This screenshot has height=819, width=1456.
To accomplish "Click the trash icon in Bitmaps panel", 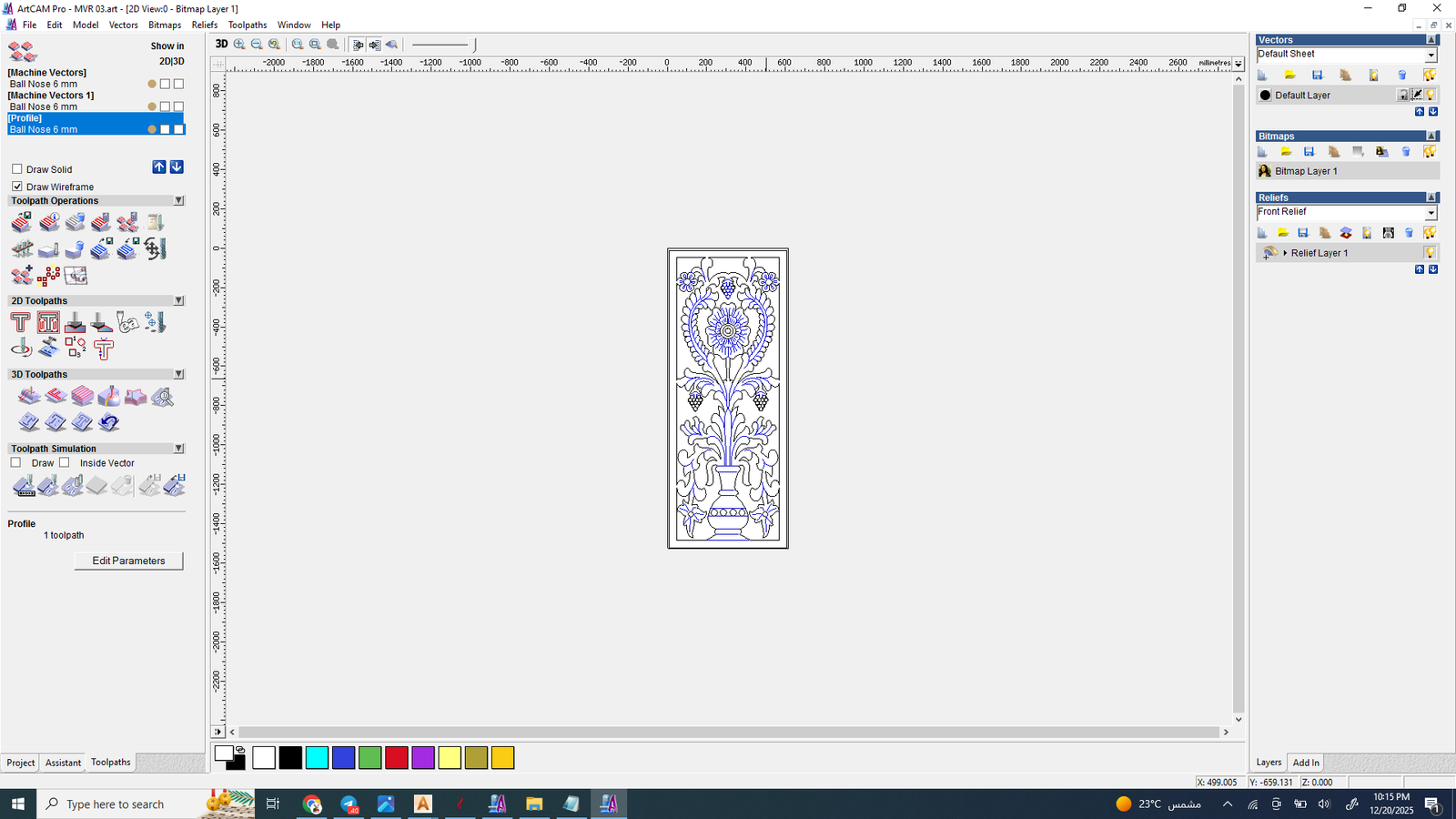I will point(1406,152).
